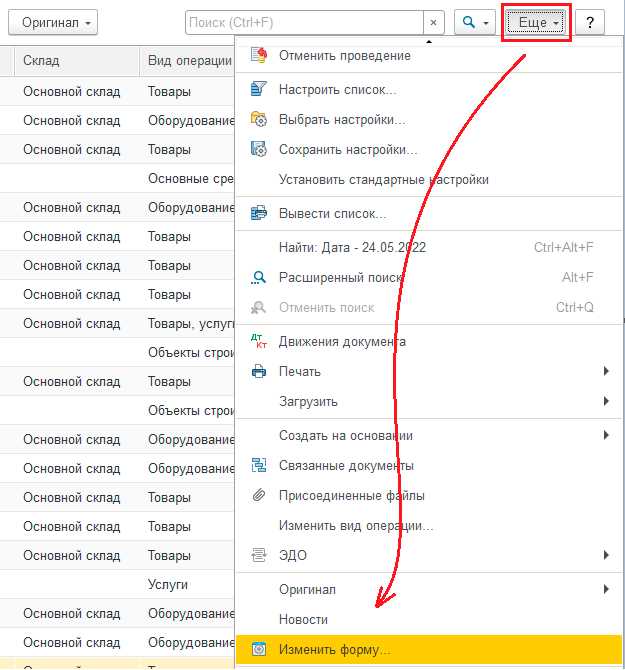Expand the Еще dropdown menu
Screen dimensions: 625x670
(x=536, y=23)
